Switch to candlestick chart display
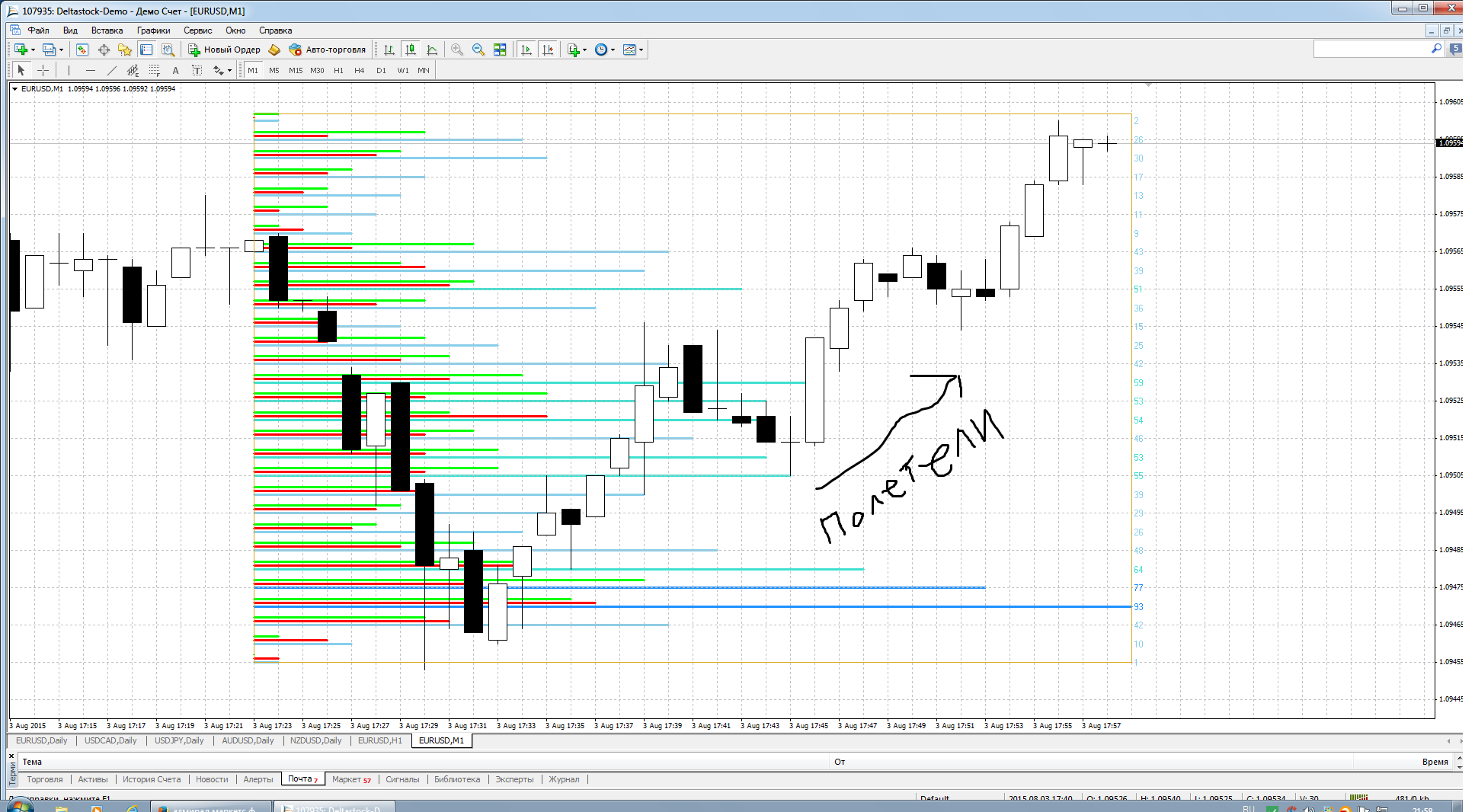1475x812 pixels. click(411, 50)
